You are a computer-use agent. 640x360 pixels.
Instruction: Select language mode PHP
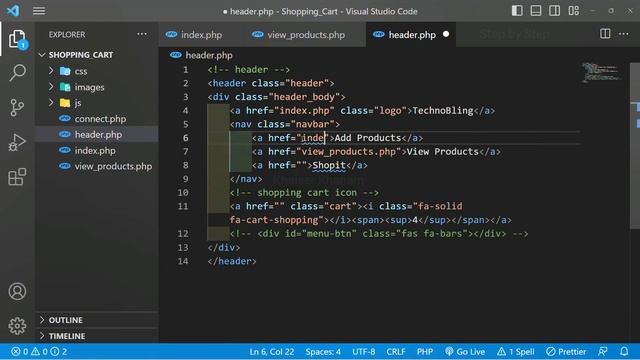[424, 351]
